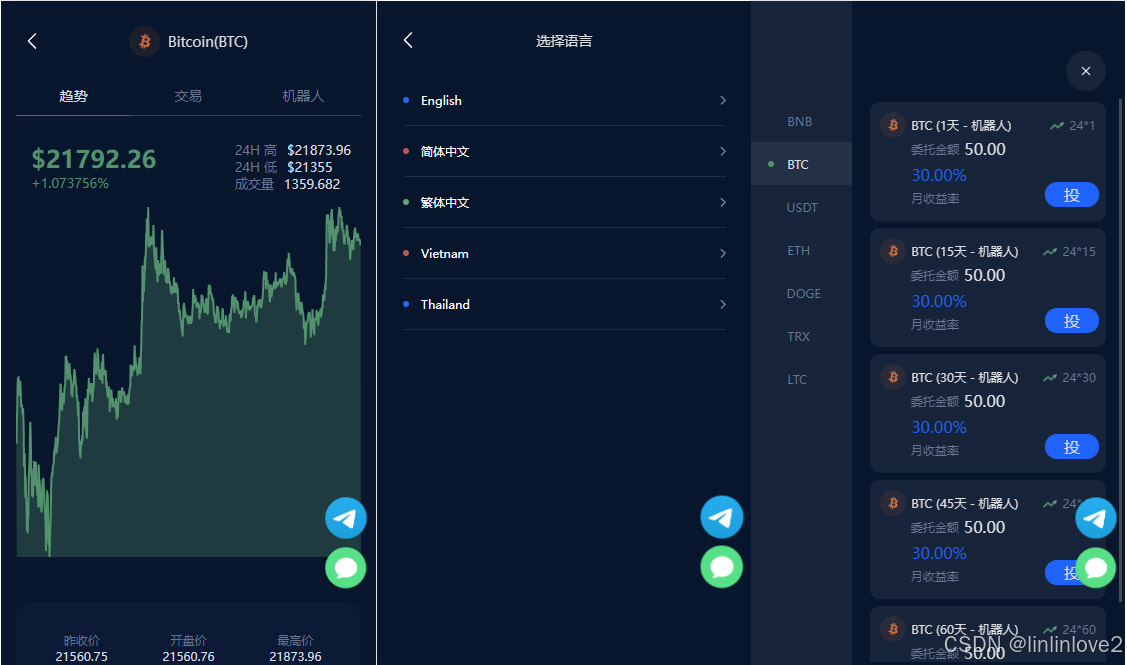
Task: Switch to 机器人 tab
Action: (x=303, y=96)
